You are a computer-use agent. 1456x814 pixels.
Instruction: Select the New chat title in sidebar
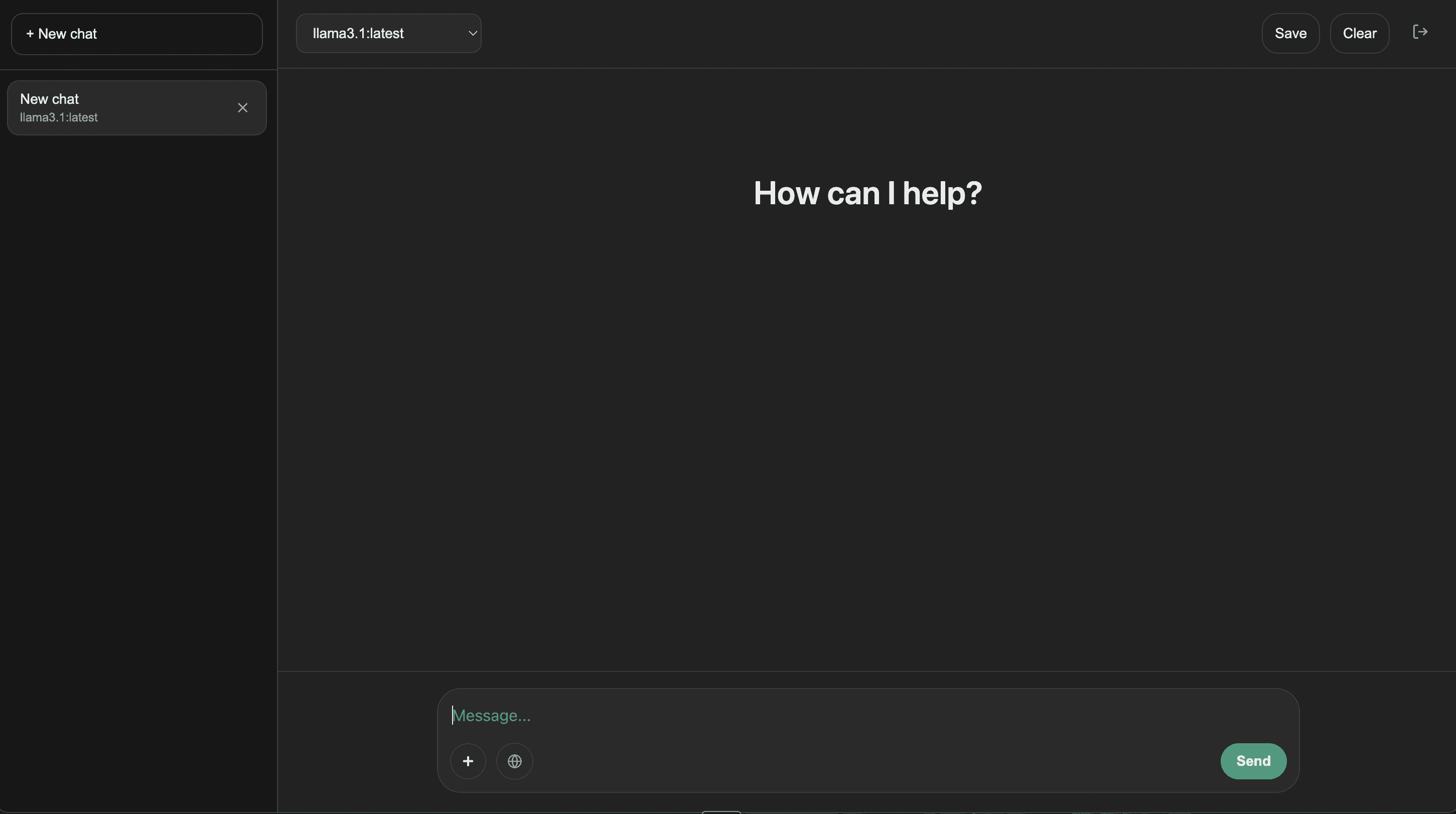pos(50,99)
